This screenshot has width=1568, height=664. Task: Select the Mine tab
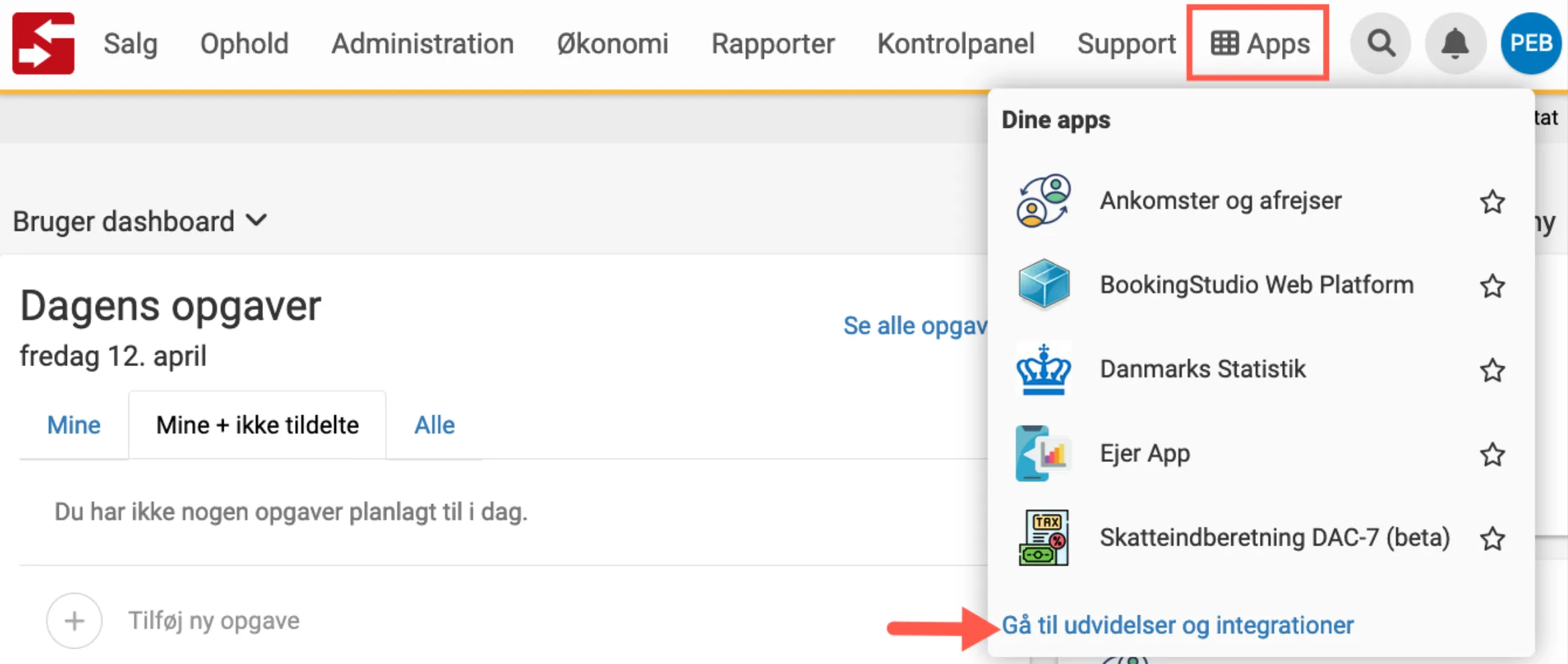(x=73, y=424)
